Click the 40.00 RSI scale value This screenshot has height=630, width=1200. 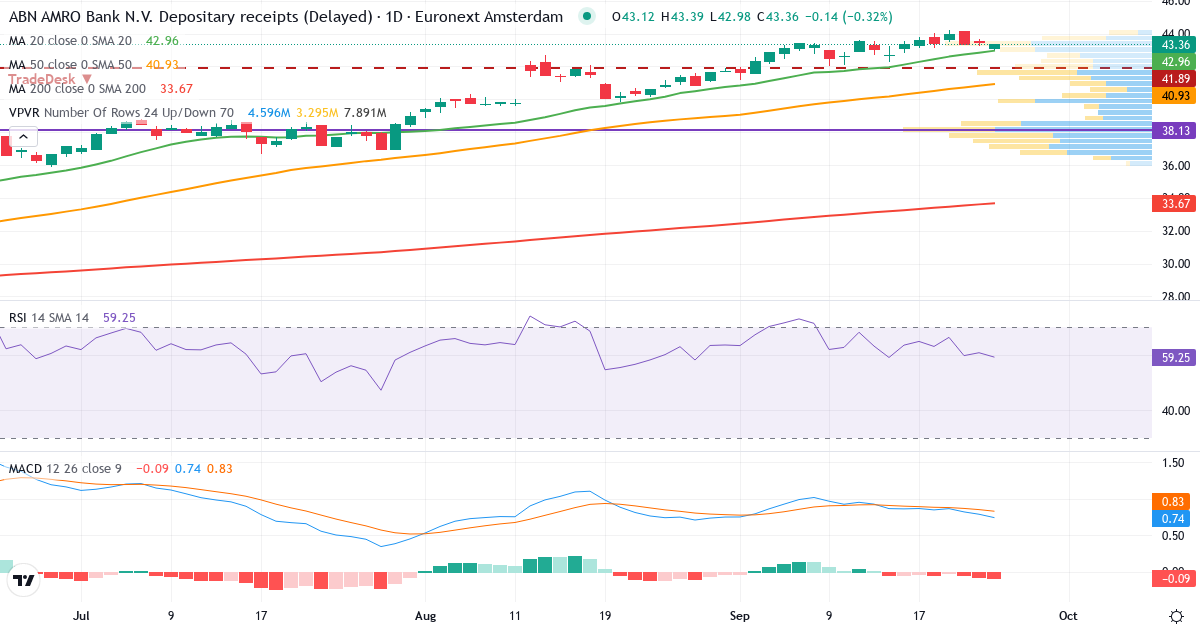click(1175, 410)
